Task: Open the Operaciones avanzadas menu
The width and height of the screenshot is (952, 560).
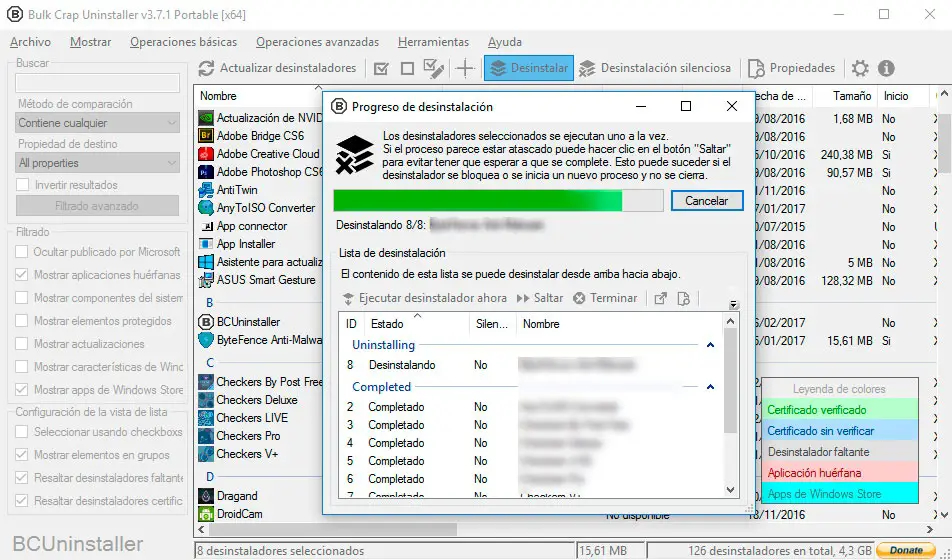Action: click(318, 42)
